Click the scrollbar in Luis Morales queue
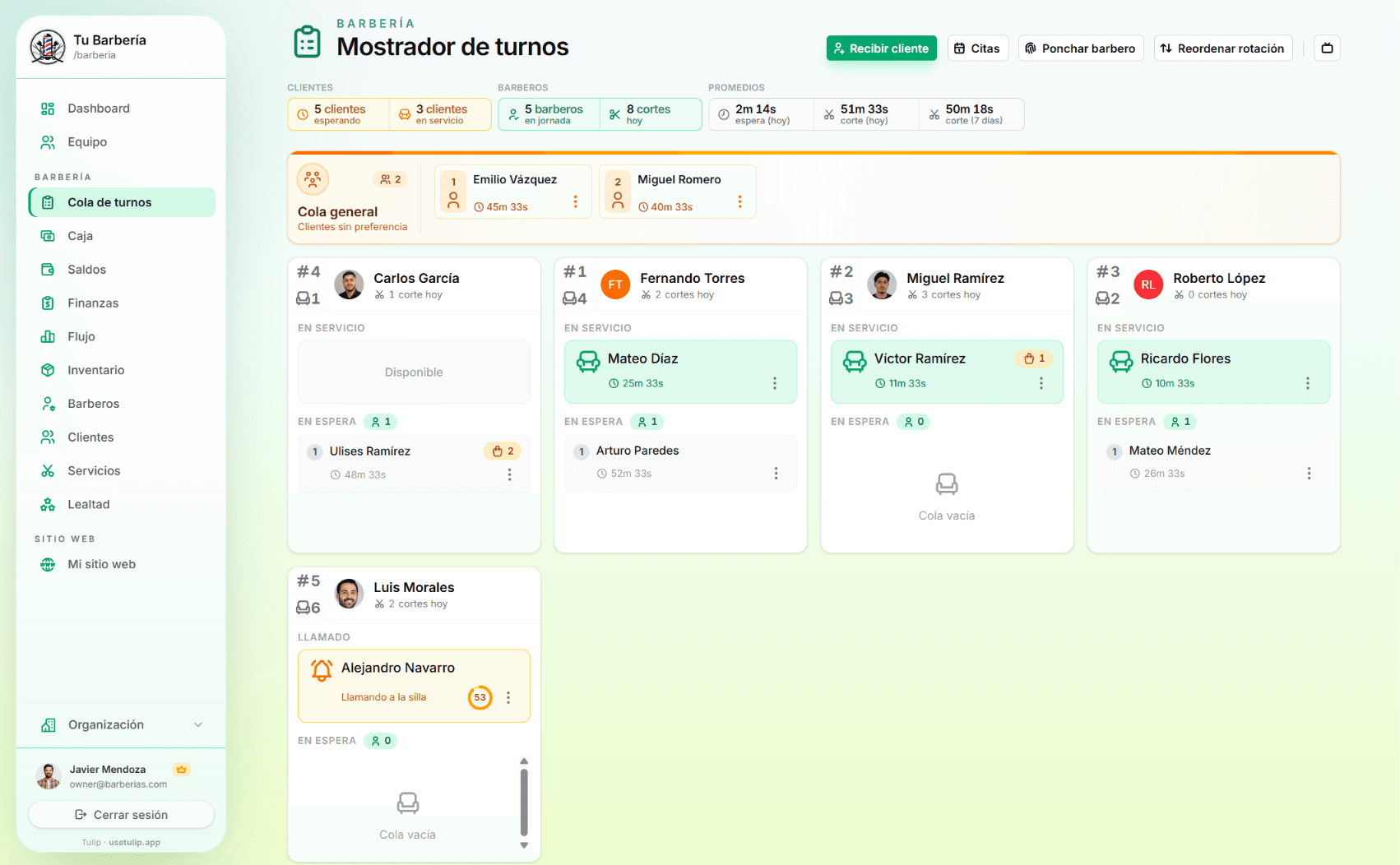Screen dimensions: 1400x865 coord(524,803)
